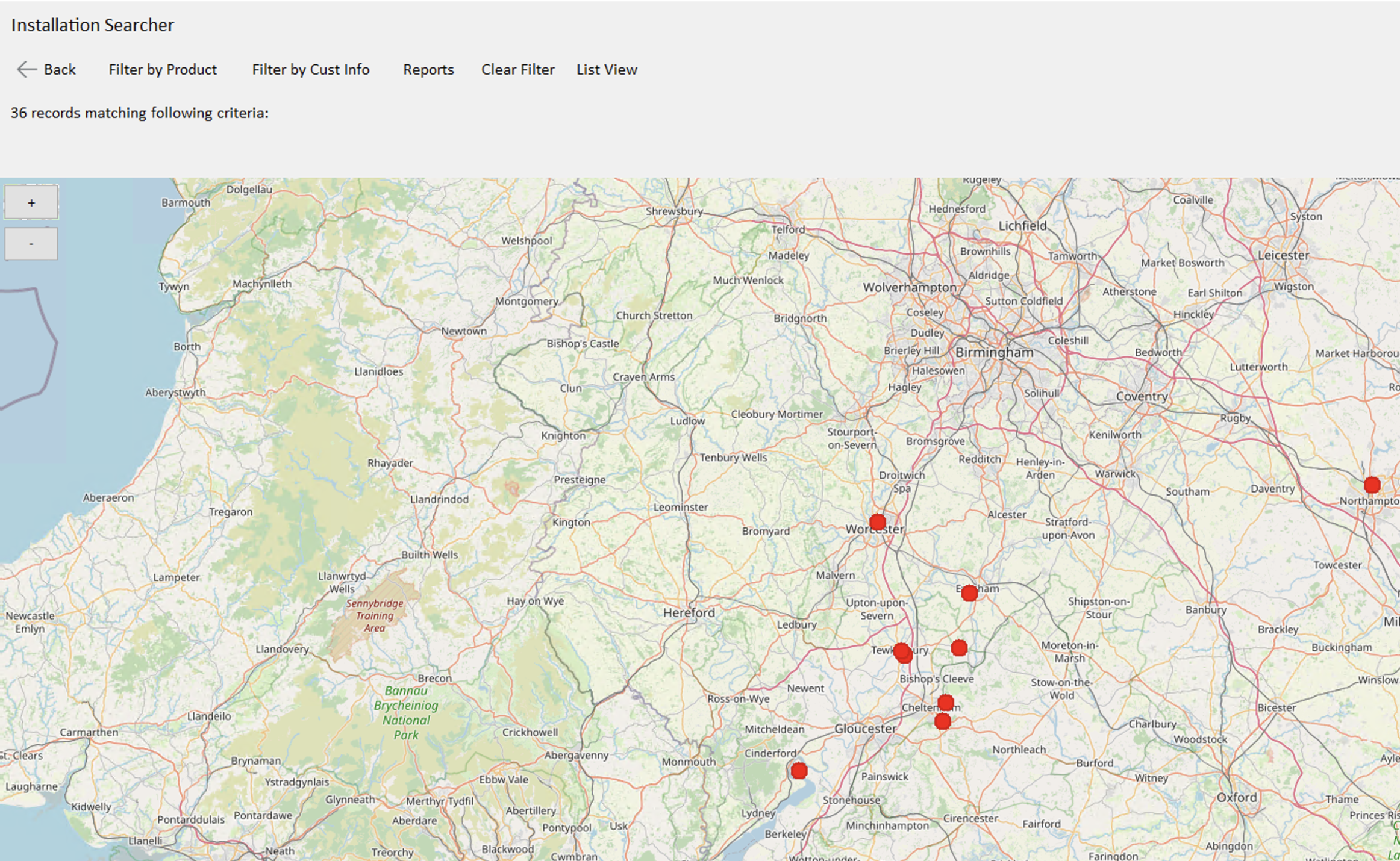The width and height of the screenshot is (1400, 861).
Task: Click the Shrewsbury label on map
Action: pos(674,211)
